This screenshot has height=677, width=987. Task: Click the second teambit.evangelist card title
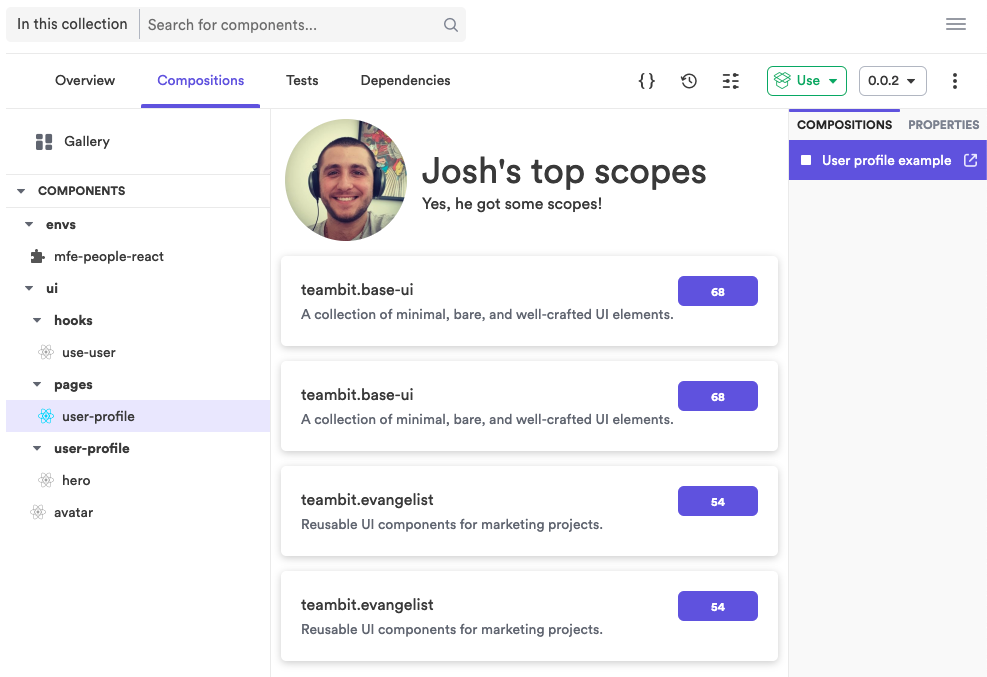point(367,605)
